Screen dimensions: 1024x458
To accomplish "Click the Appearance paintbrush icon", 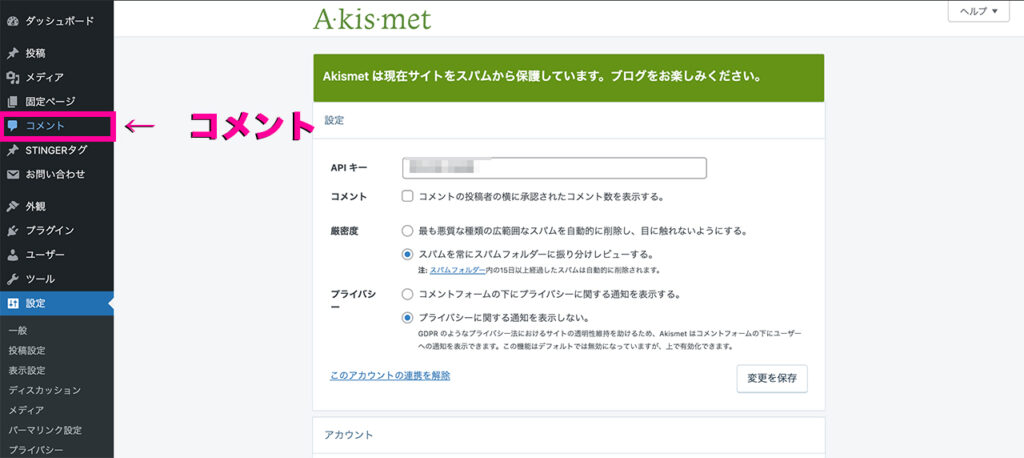I will tap(12, 206).
